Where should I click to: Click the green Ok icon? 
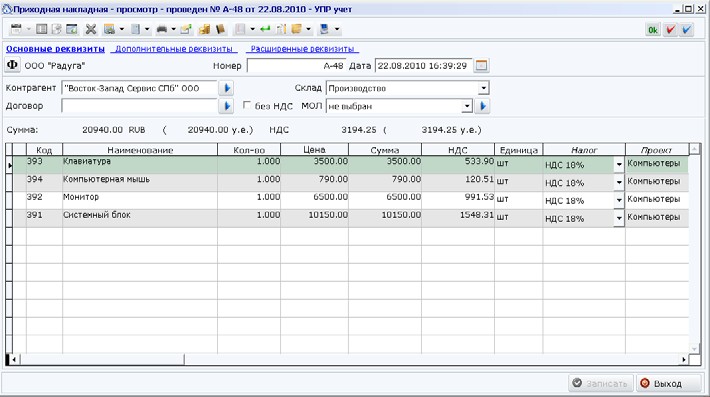click(652, 30)
